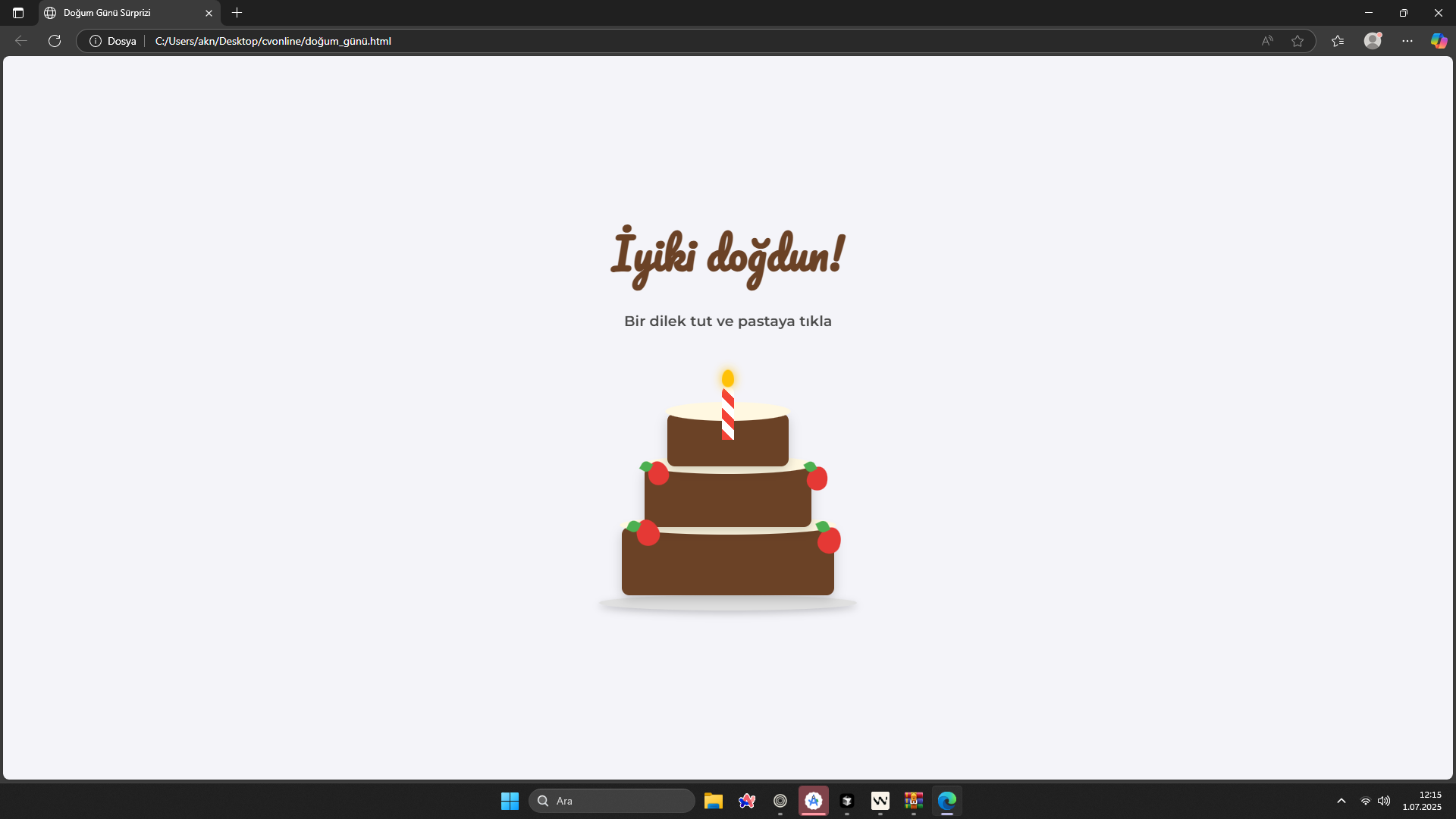
Task: Refresh the page with reload icon
Action: [55, 41]
